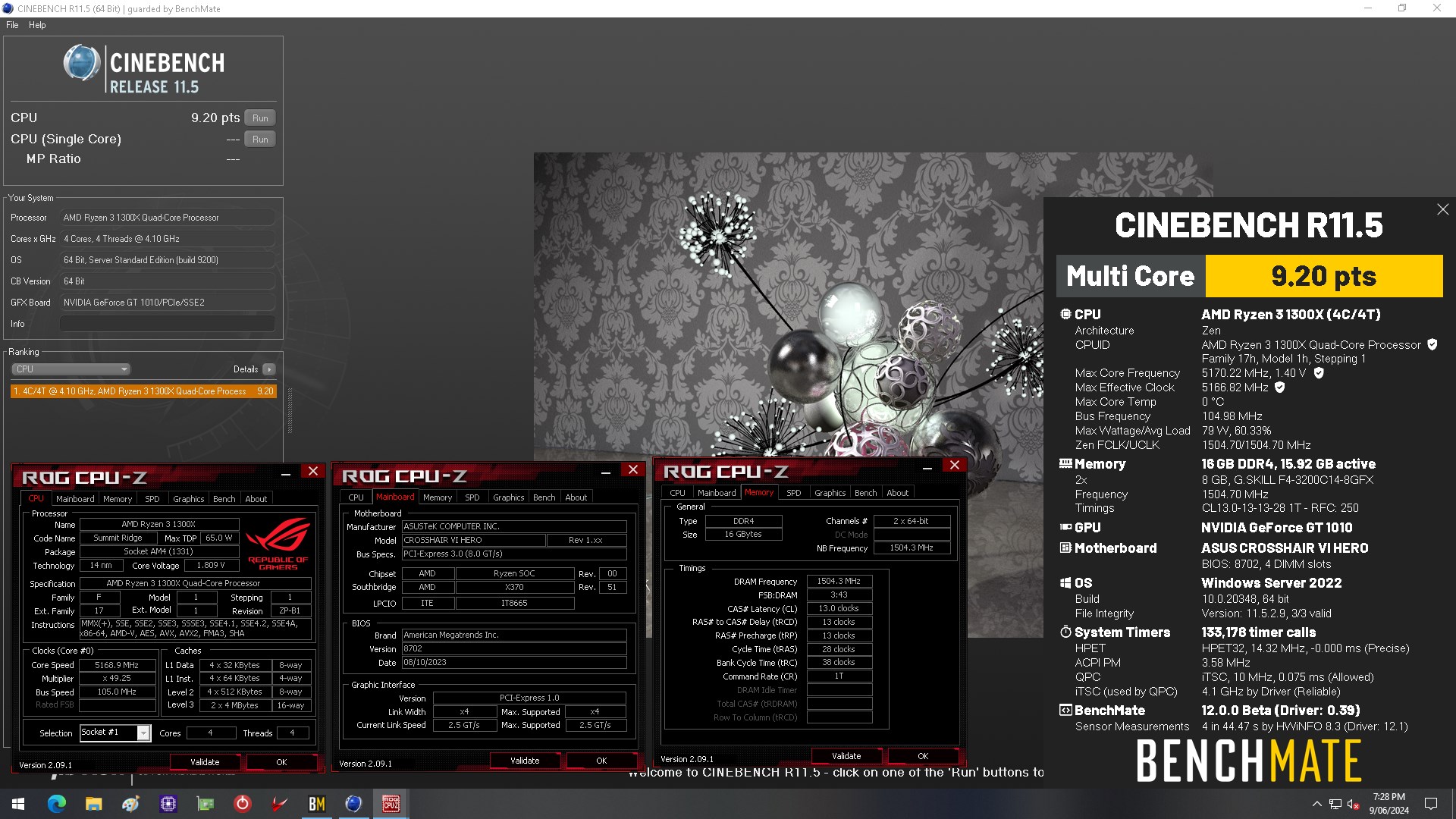Open the notification center icon

tap(1431, 804)
